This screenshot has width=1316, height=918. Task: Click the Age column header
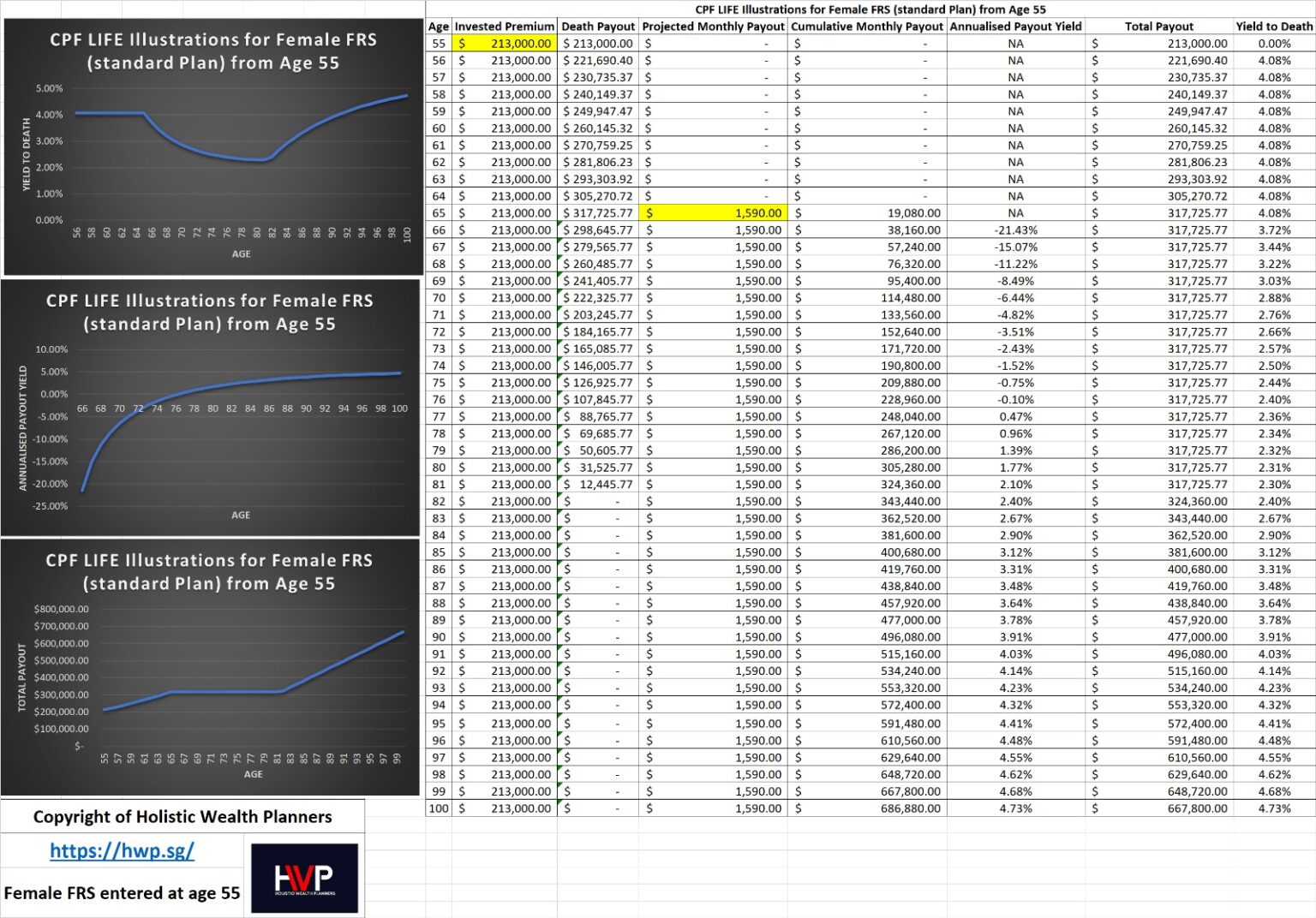[438, 26]
